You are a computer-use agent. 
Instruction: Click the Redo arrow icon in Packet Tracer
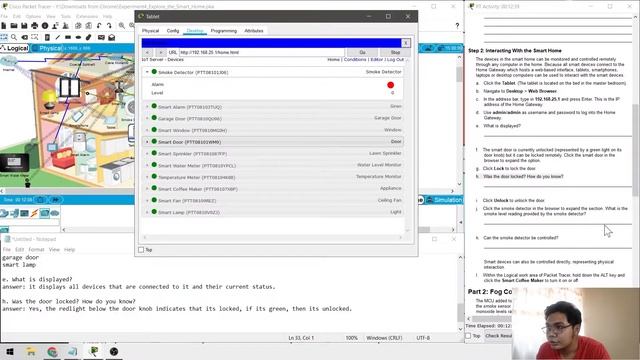coord(109,26)
